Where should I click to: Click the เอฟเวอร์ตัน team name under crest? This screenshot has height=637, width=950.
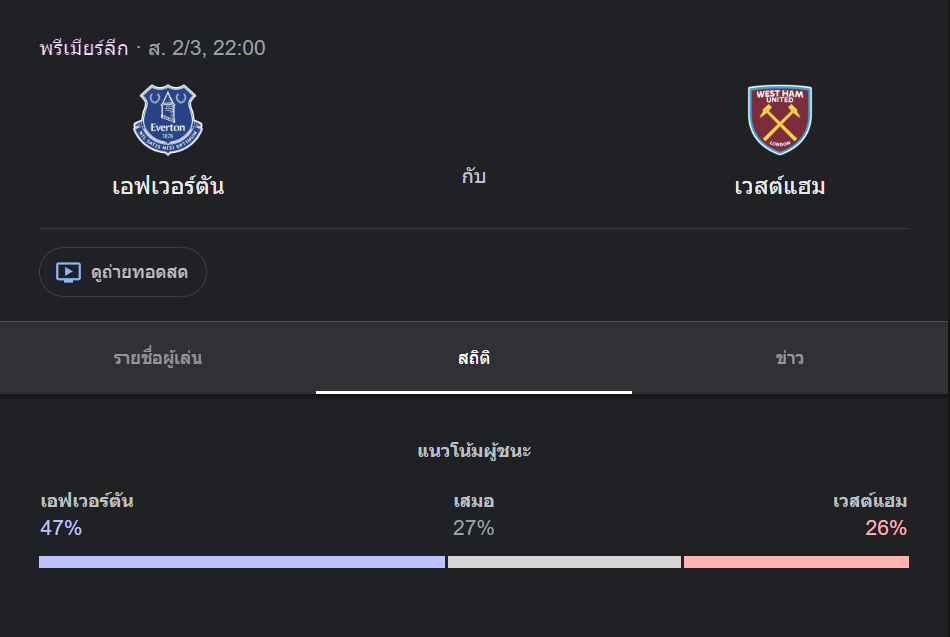pyautogui.click(x=168, y=186)
